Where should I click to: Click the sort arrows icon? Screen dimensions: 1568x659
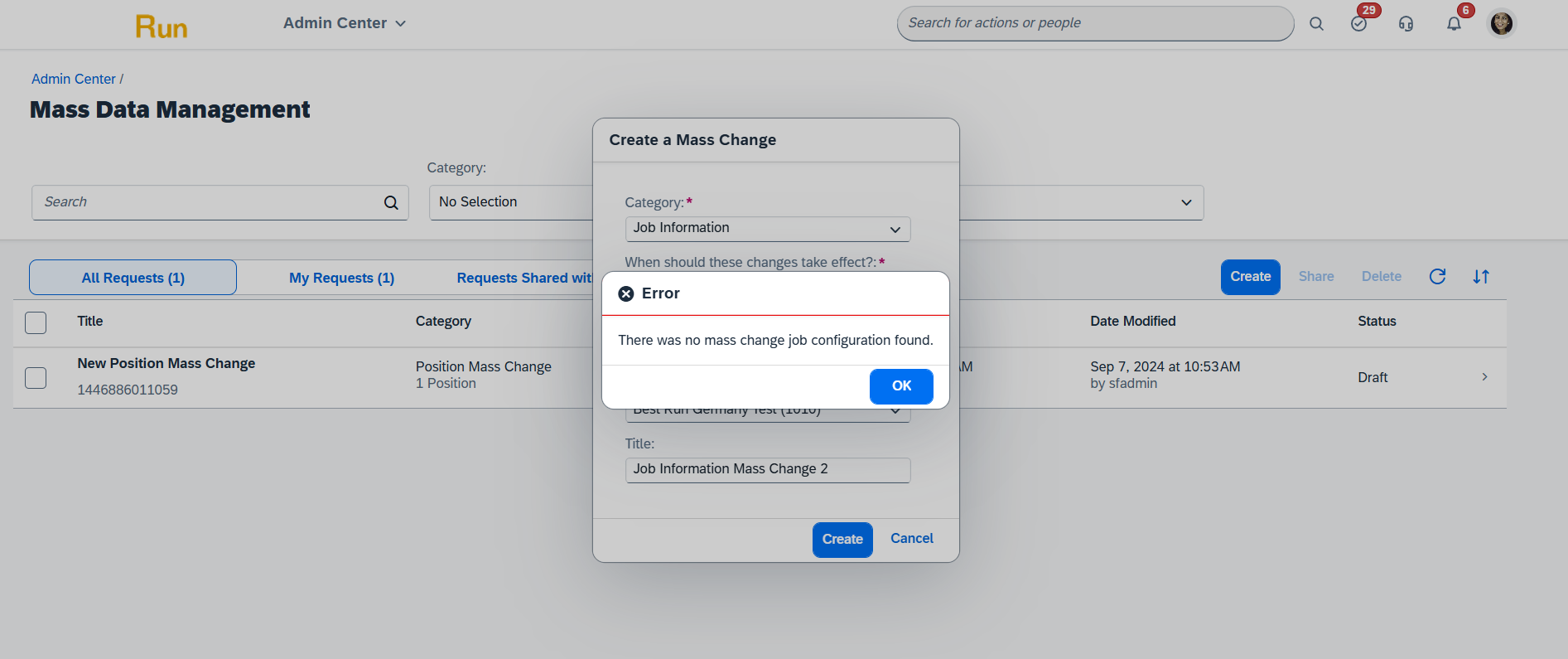click(1481, 277)
